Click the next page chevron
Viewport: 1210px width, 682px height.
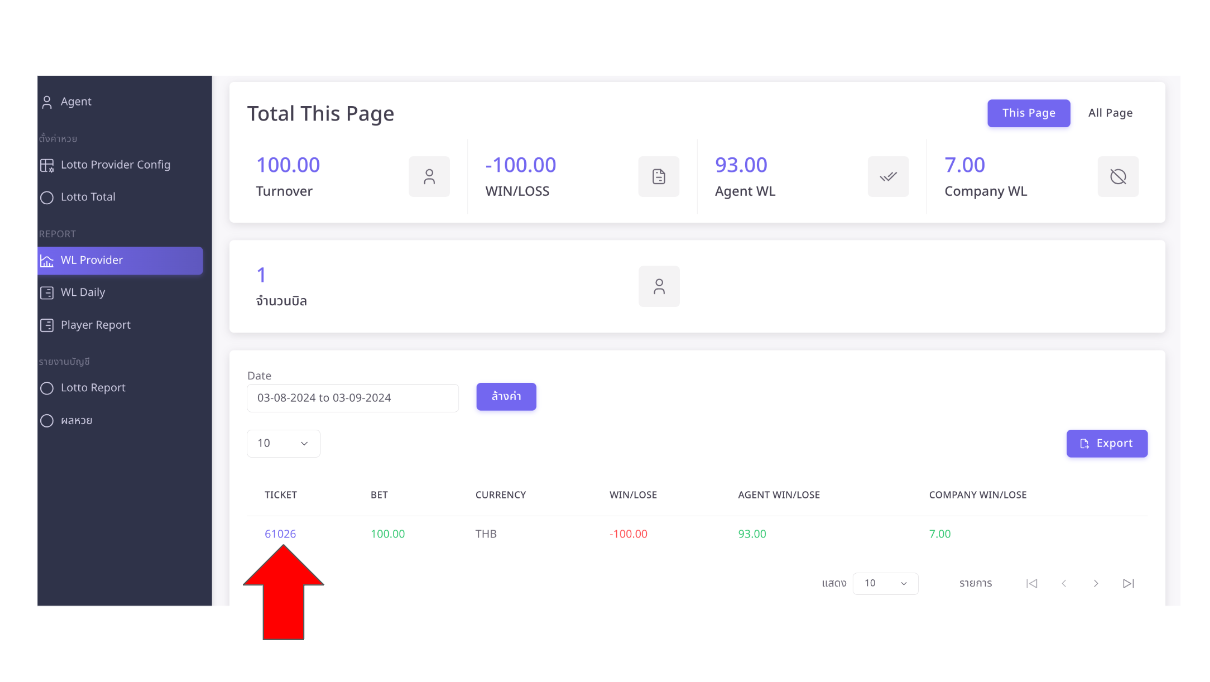pos(1096,584)
